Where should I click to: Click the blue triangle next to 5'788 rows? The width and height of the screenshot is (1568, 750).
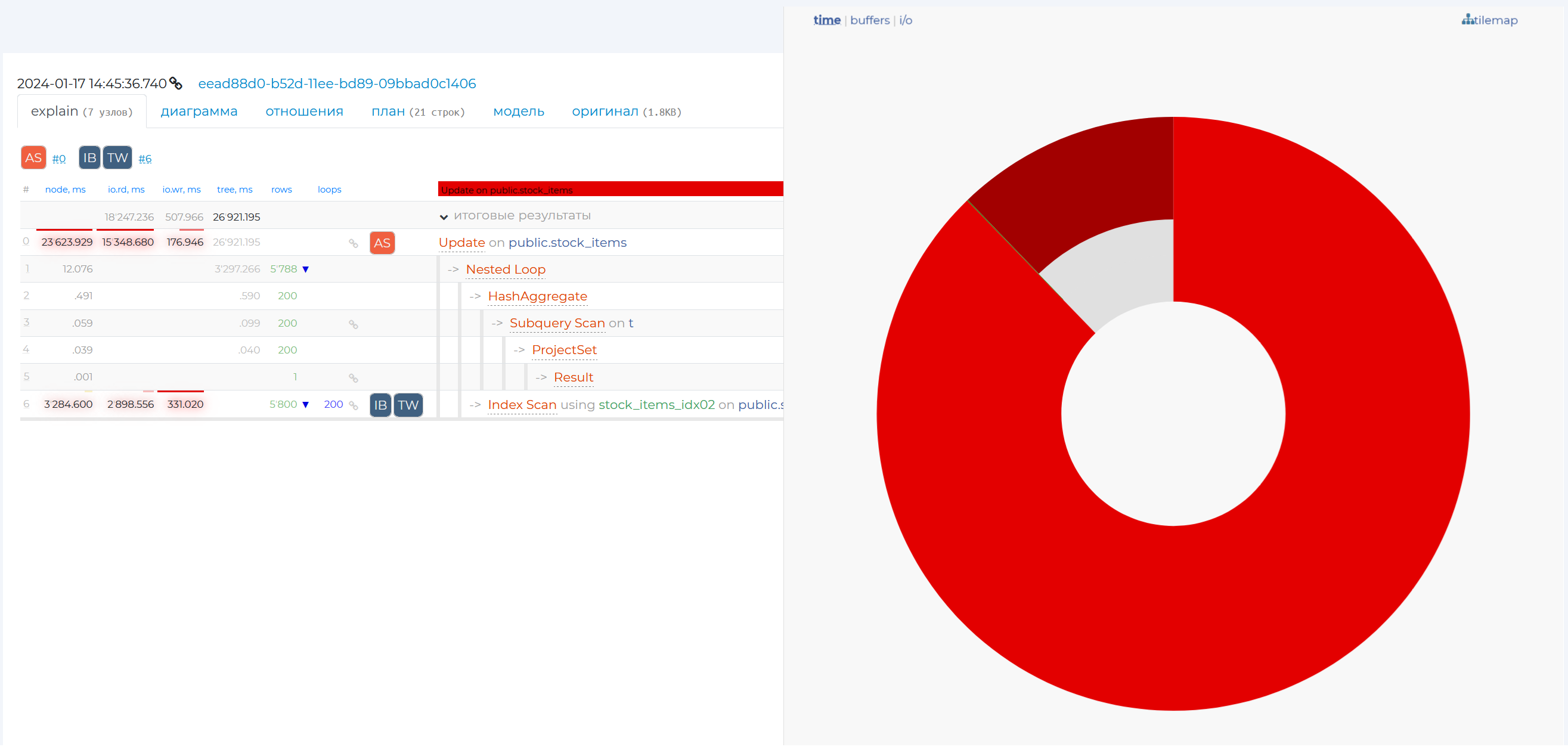pyautogui.click(x=306, y=270)
